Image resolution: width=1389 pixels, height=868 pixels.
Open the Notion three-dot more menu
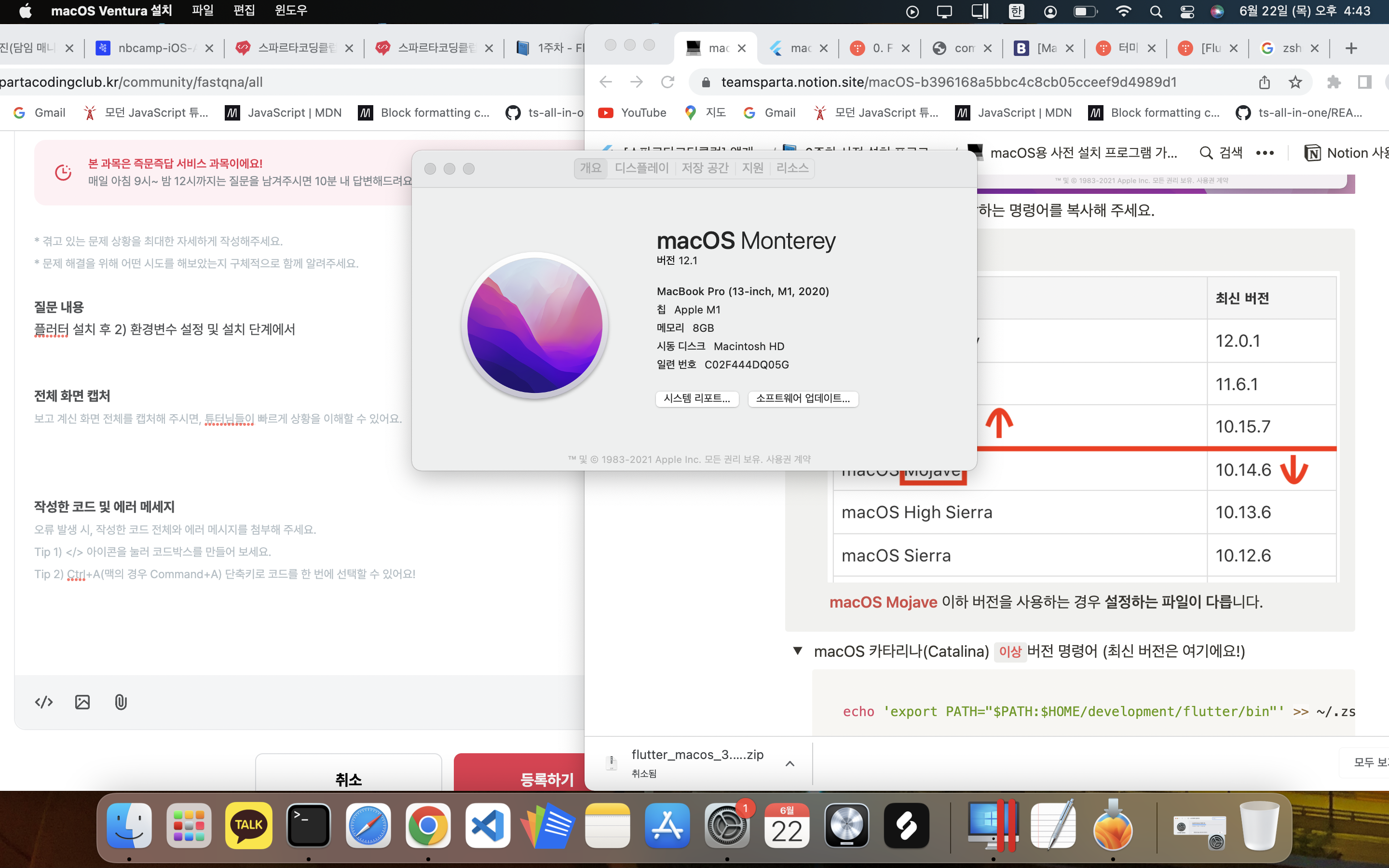click(1265, 153)
